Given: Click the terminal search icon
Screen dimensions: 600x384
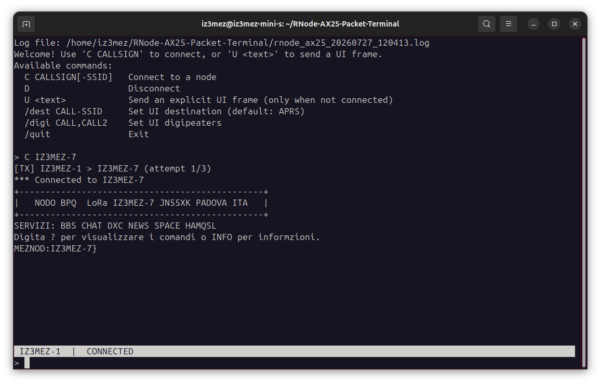Looking at the screenshot, I should [486, 24].
